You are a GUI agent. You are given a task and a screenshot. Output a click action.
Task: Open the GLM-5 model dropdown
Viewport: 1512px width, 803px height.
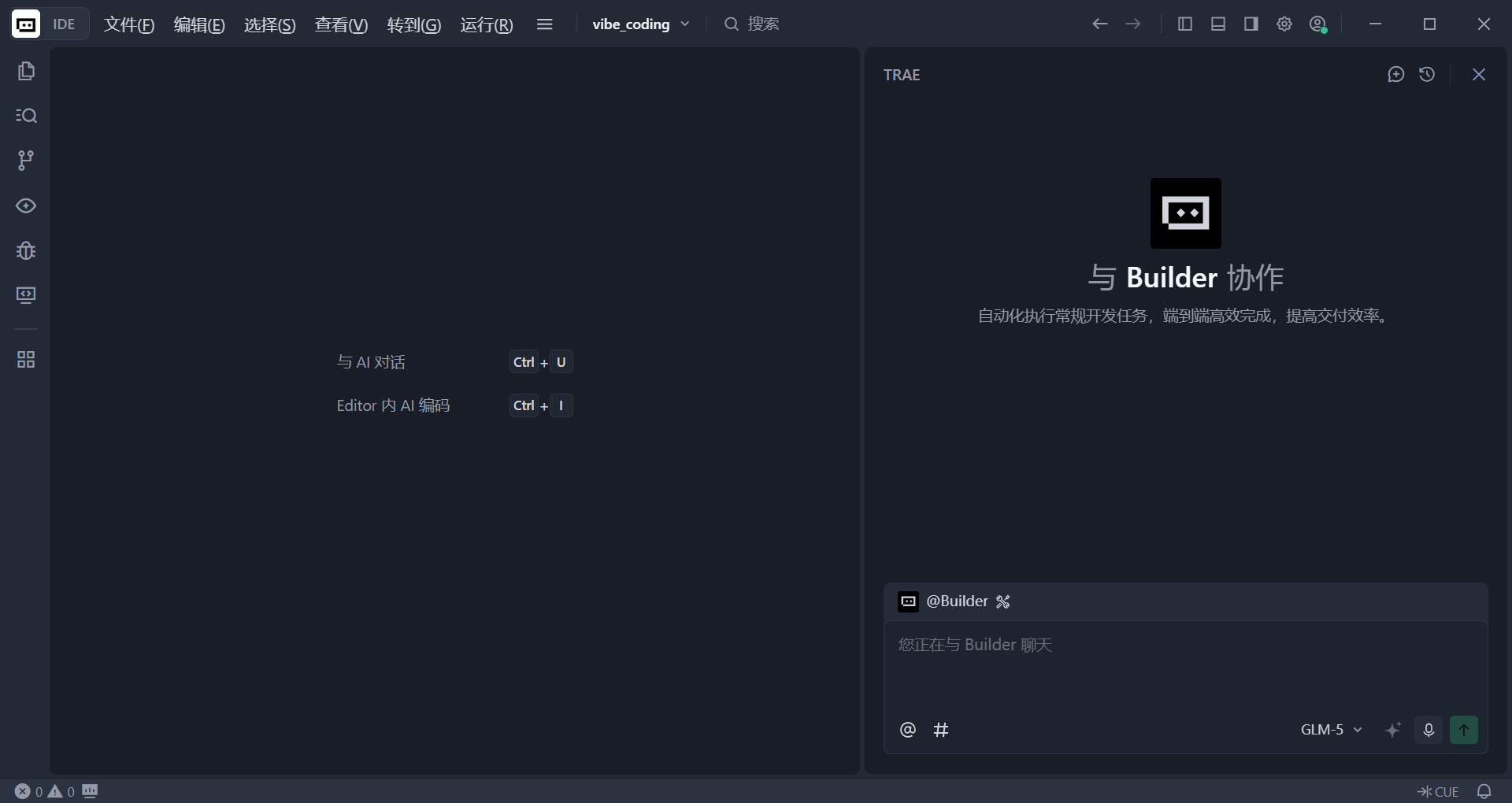[1332, 730]
